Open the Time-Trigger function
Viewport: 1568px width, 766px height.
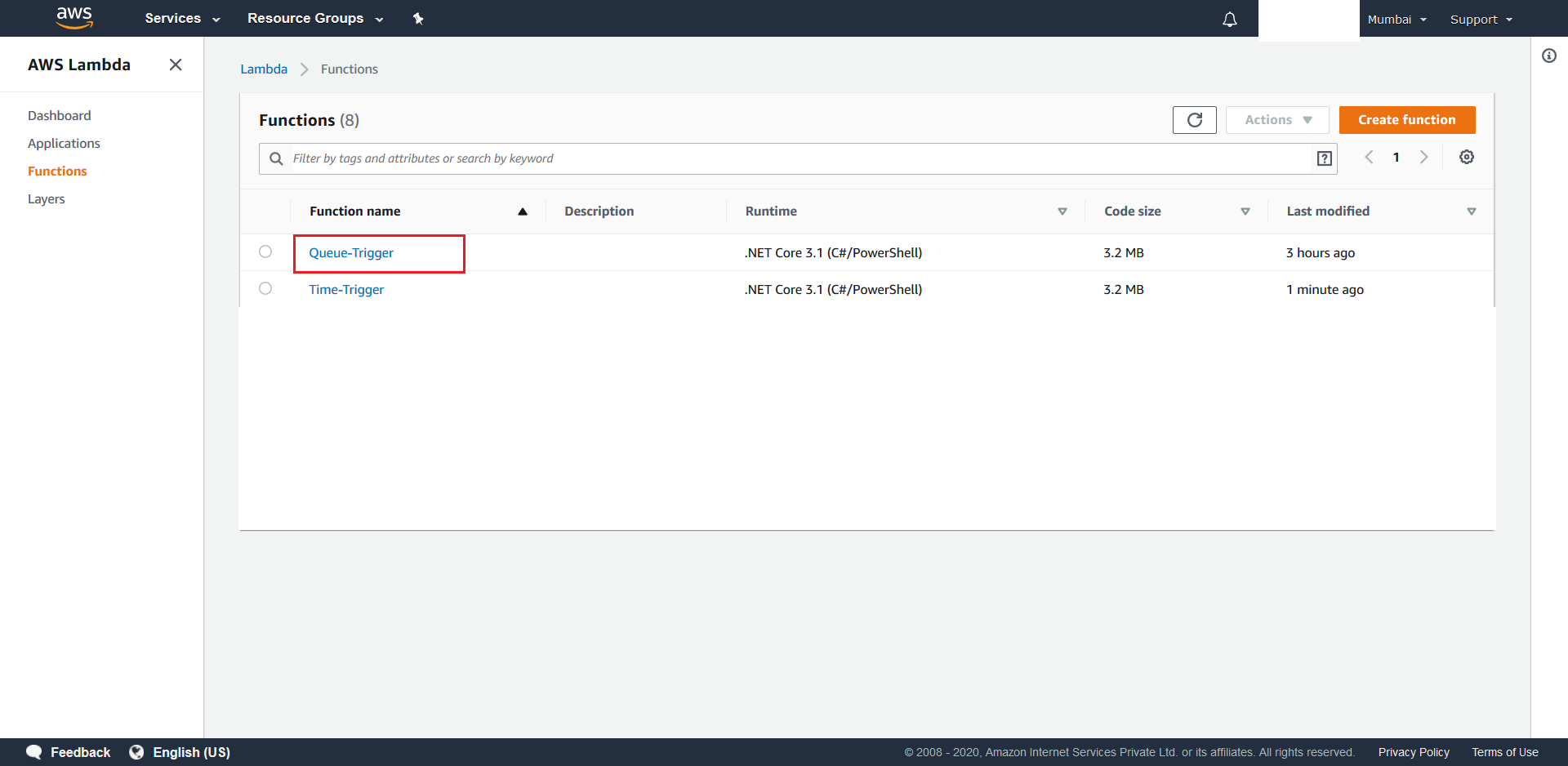coord(346,289)
